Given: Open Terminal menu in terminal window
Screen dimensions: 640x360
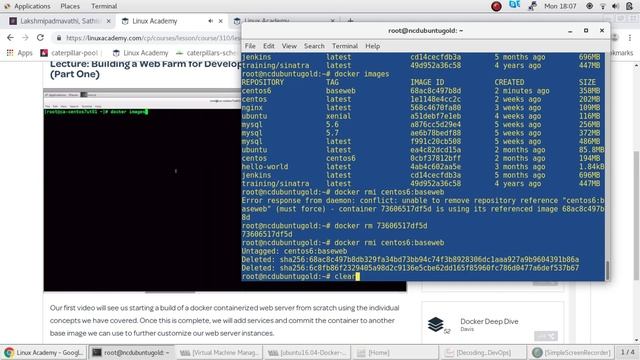Looking at the screenshot, I should [x=344, y=46].
